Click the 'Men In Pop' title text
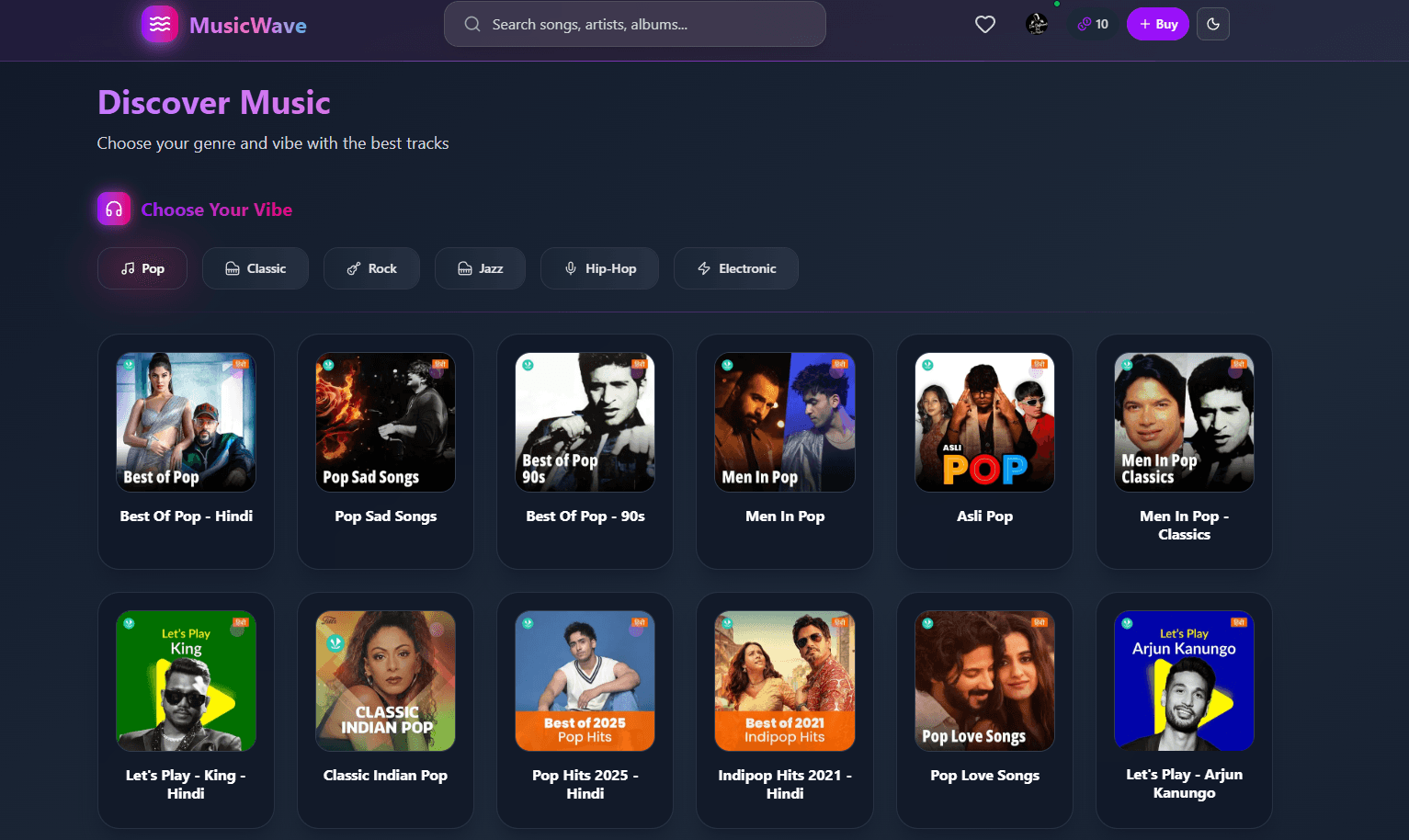Image resolution: width=1409 pixels, height=840 pixels. tap(785, 516)
